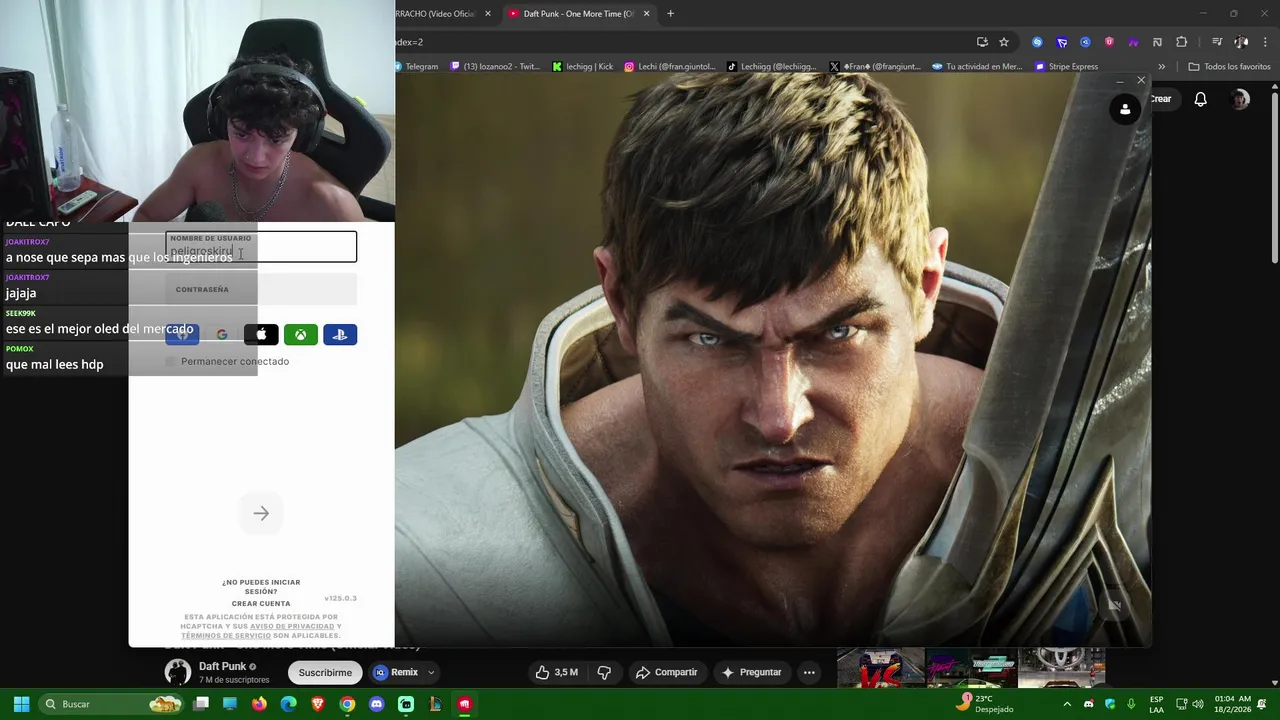Viewport: 1280px width, 720px height.
Task: Open Brave browser from the taskbar
Action: coord(318,704)
